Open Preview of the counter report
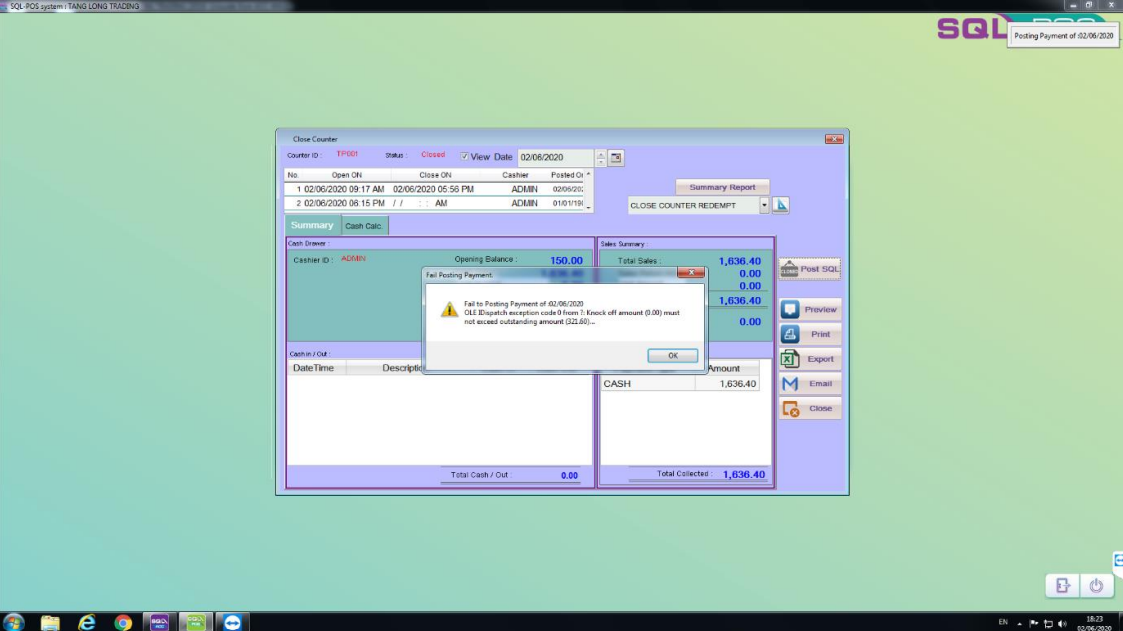This screenshot has width=1123, height=631. pos(810,310)
